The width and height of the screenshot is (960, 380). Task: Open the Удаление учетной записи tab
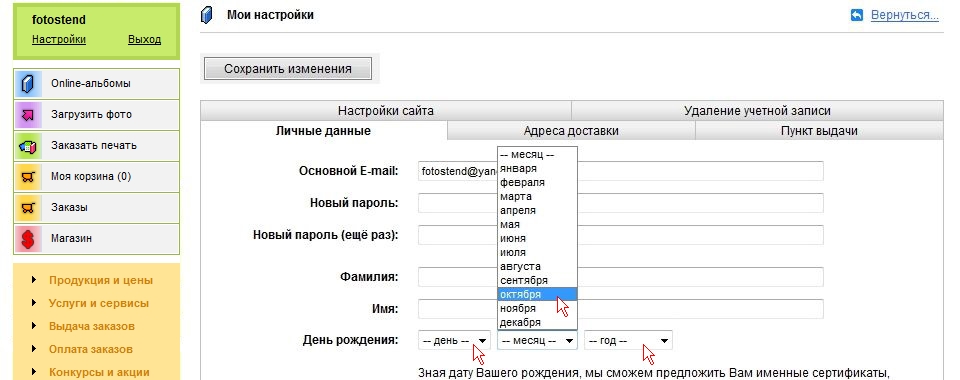[757, 111]
